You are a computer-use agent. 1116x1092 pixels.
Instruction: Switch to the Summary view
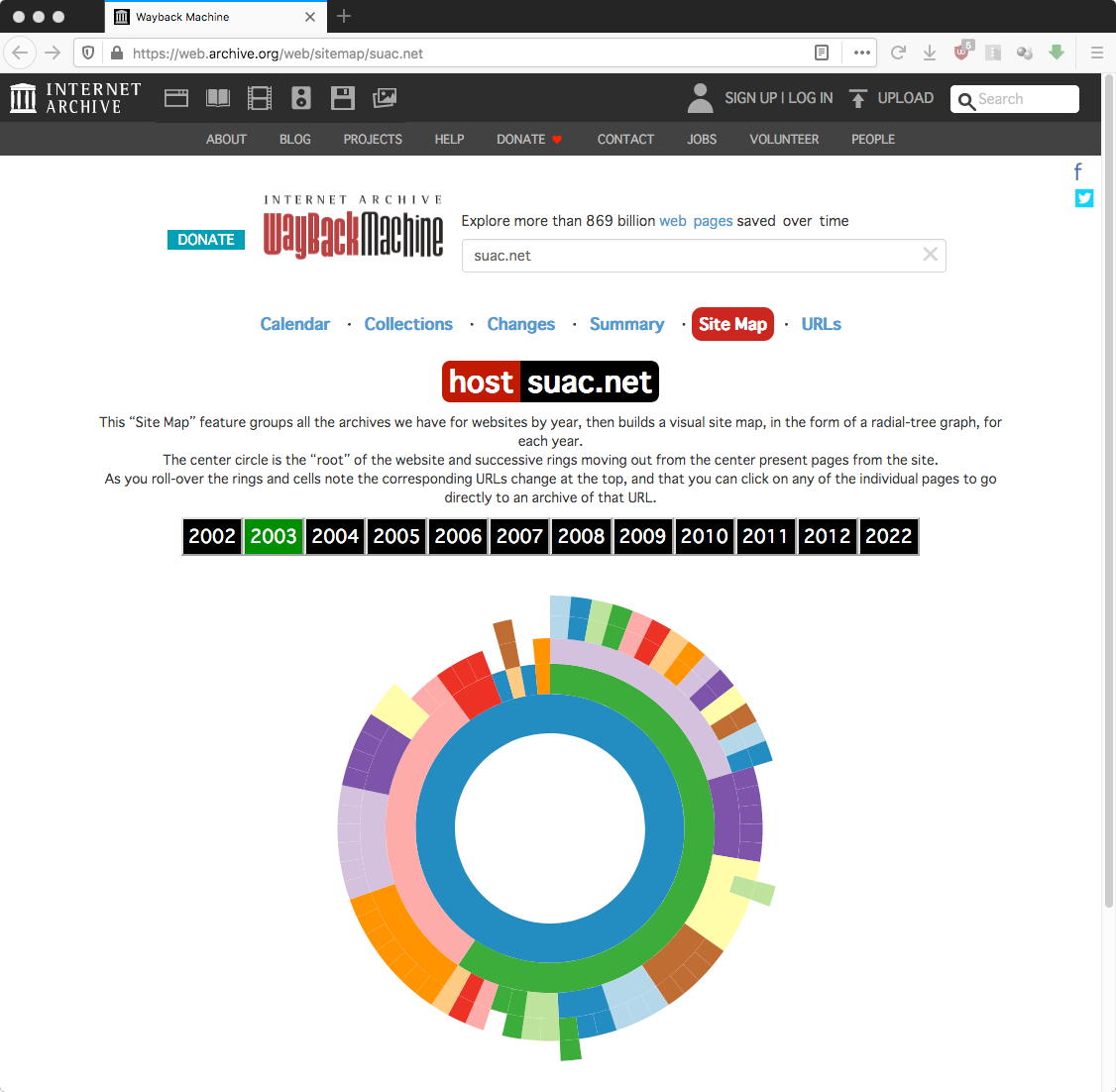626,324
